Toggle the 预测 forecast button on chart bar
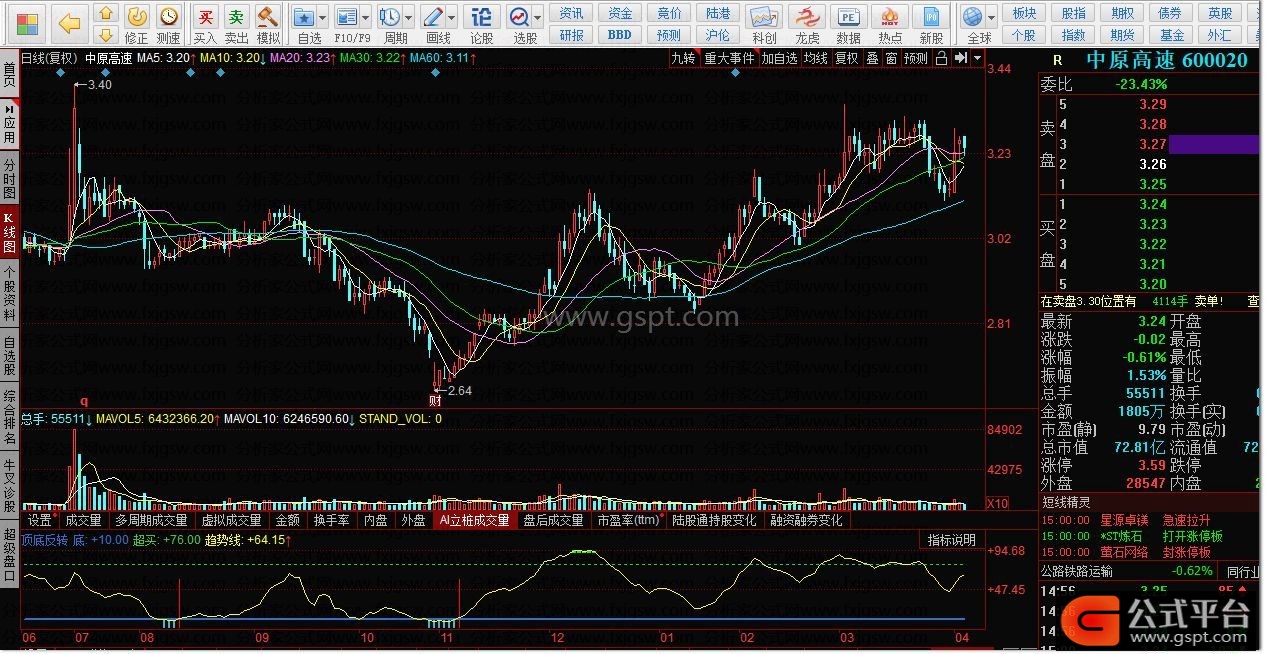This screenshot has height=654, width=1266. pos(916,58)
